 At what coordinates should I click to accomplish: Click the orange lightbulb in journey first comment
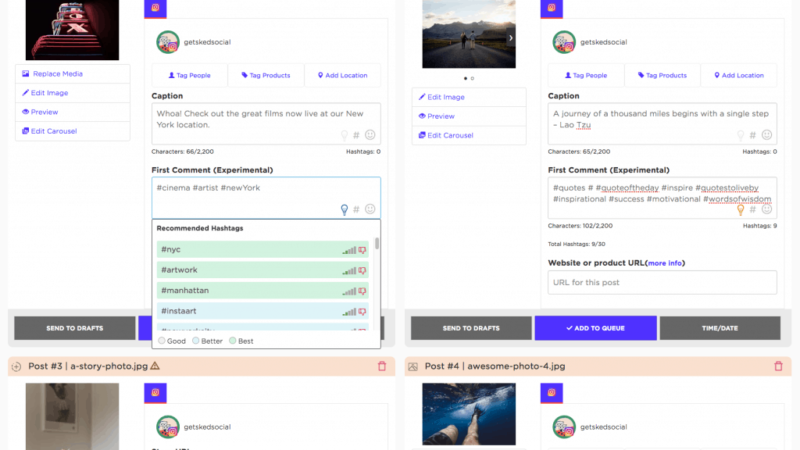[741, 210]
